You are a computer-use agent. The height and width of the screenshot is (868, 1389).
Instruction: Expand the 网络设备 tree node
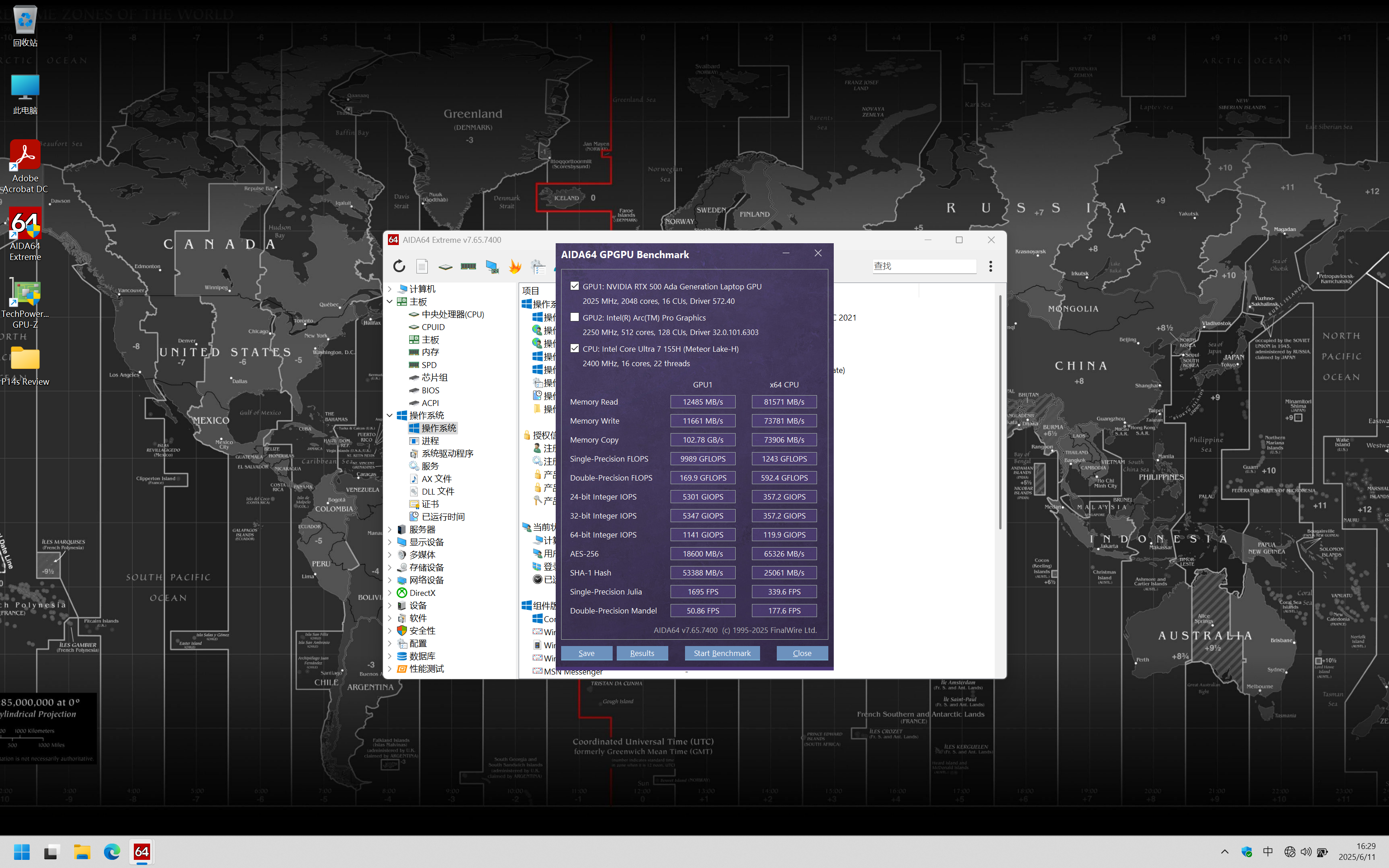[x=390, y=580]
